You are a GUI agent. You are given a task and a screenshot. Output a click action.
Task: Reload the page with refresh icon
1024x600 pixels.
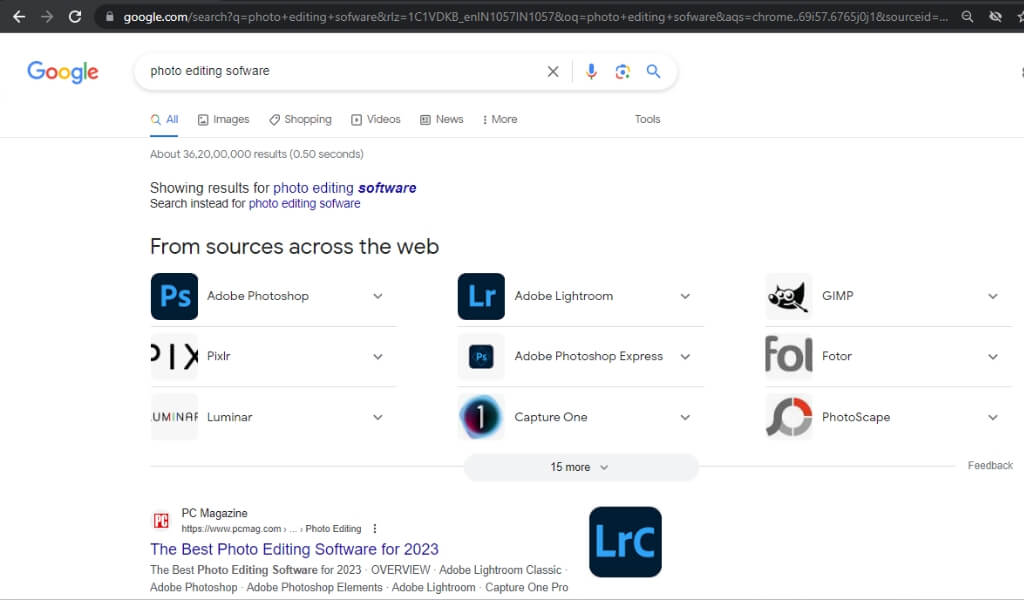[75, 16]
